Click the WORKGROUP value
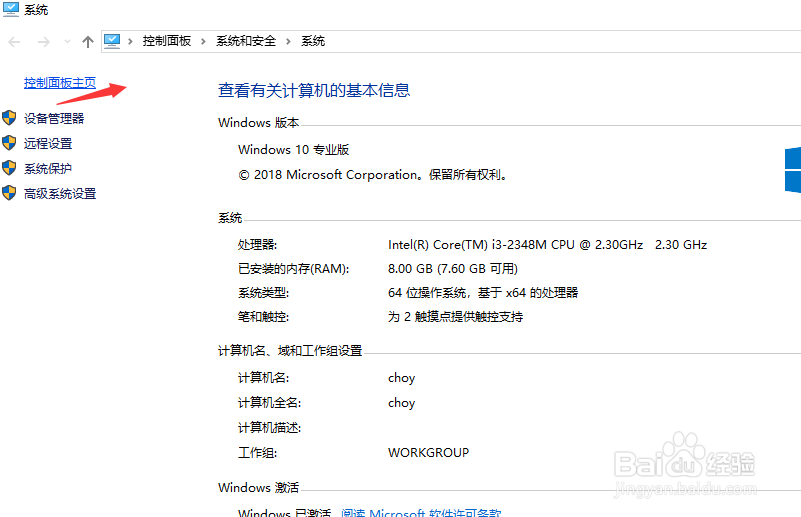Screen dimensions: 801x517 click(428, 453)
